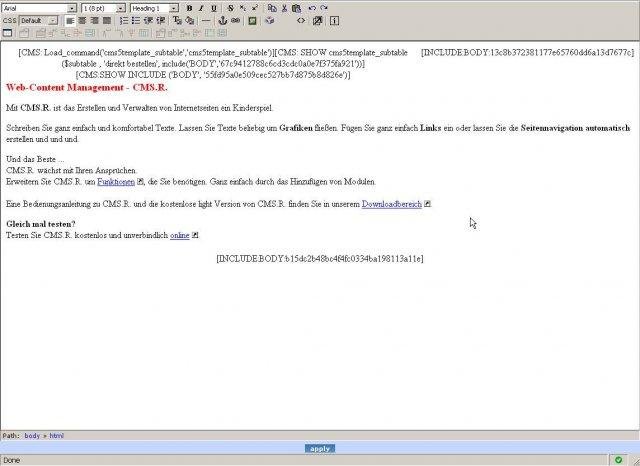
Task: Click the INCLUDE:BODY 13c8b372 placeholder
Action: [527, 53]
